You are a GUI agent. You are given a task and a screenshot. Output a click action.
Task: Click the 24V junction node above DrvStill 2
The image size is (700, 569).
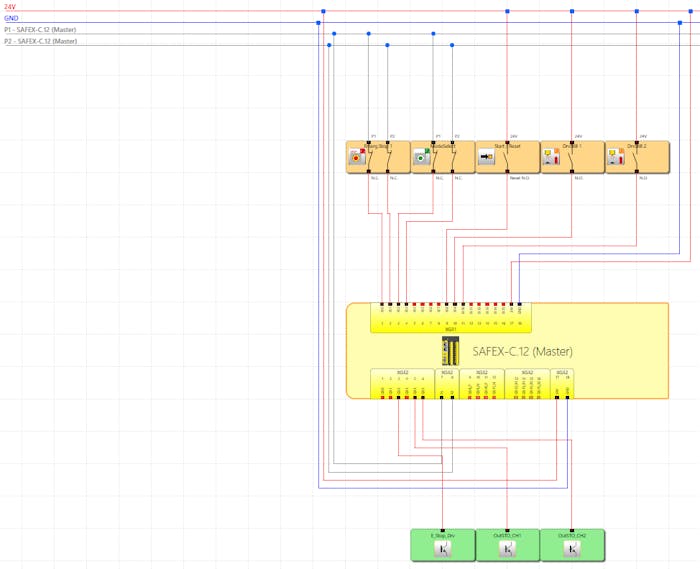coord(637,11)
